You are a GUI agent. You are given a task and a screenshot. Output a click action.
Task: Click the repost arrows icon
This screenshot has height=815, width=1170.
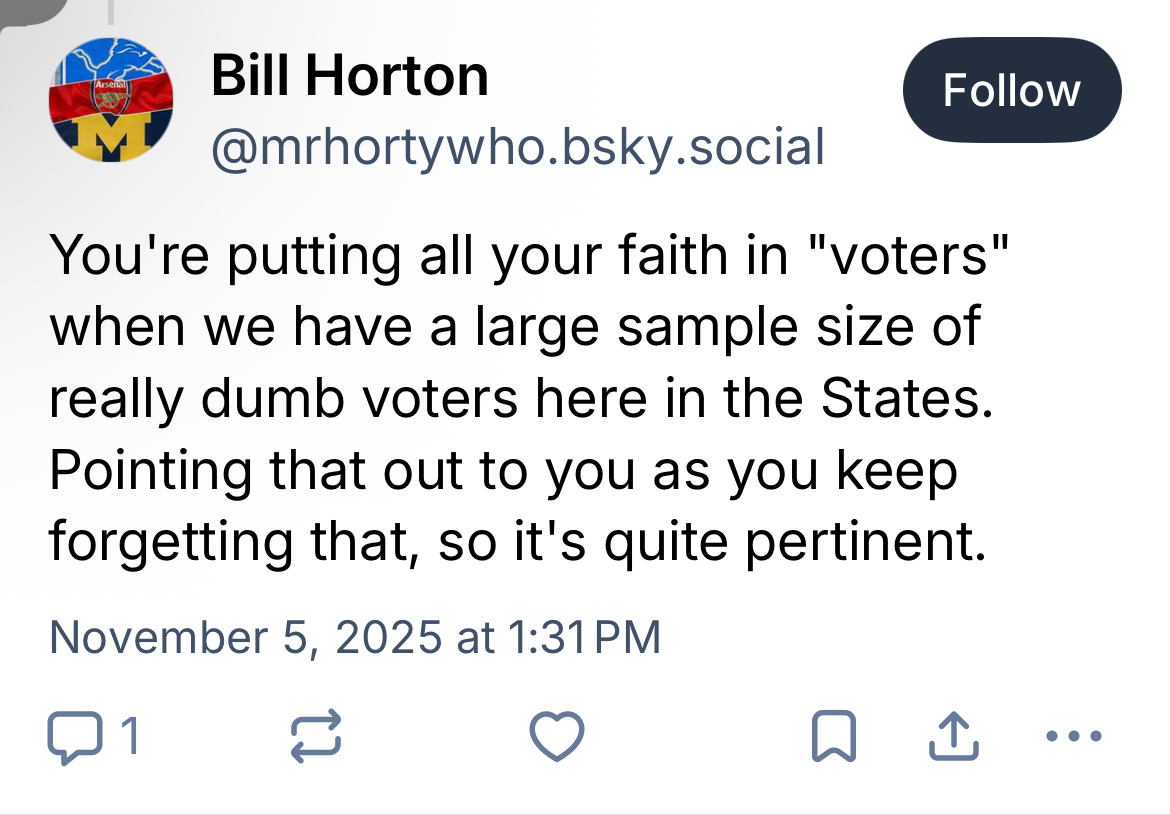click(316, 738)
